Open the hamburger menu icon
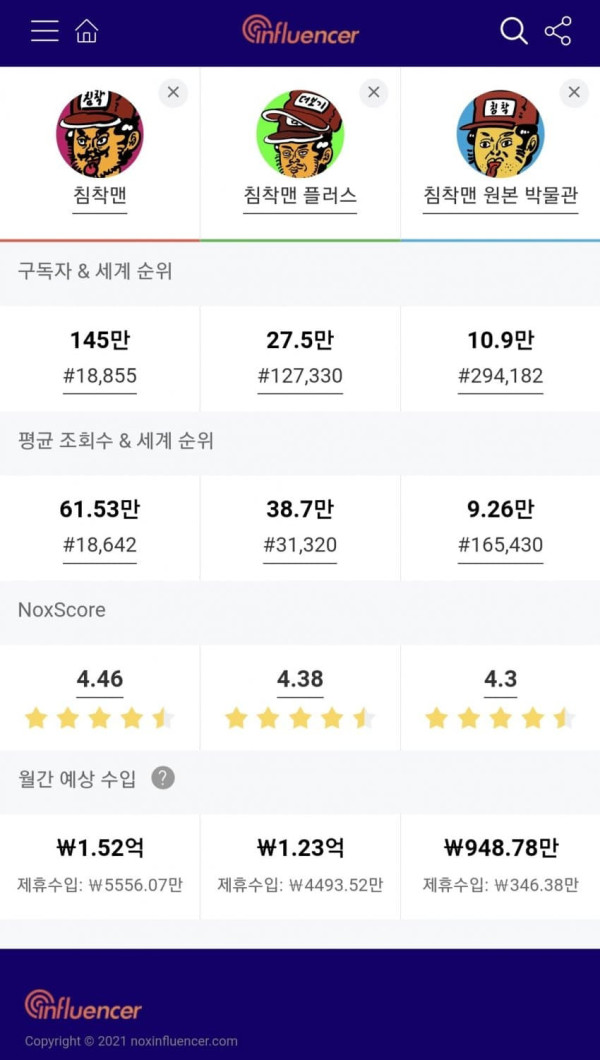The image size is (600, 1060). 45,31
